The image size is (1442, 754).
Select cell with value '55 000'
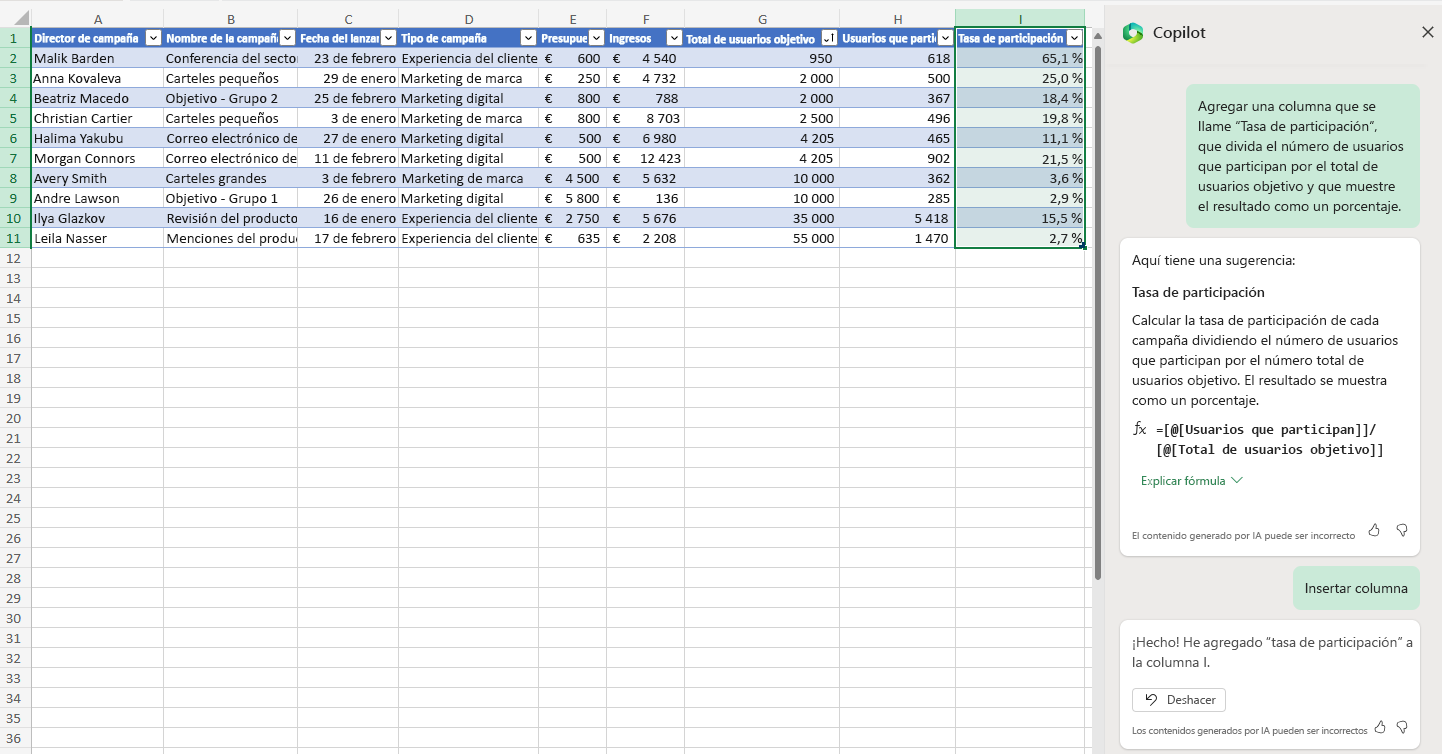coord(762,238)
